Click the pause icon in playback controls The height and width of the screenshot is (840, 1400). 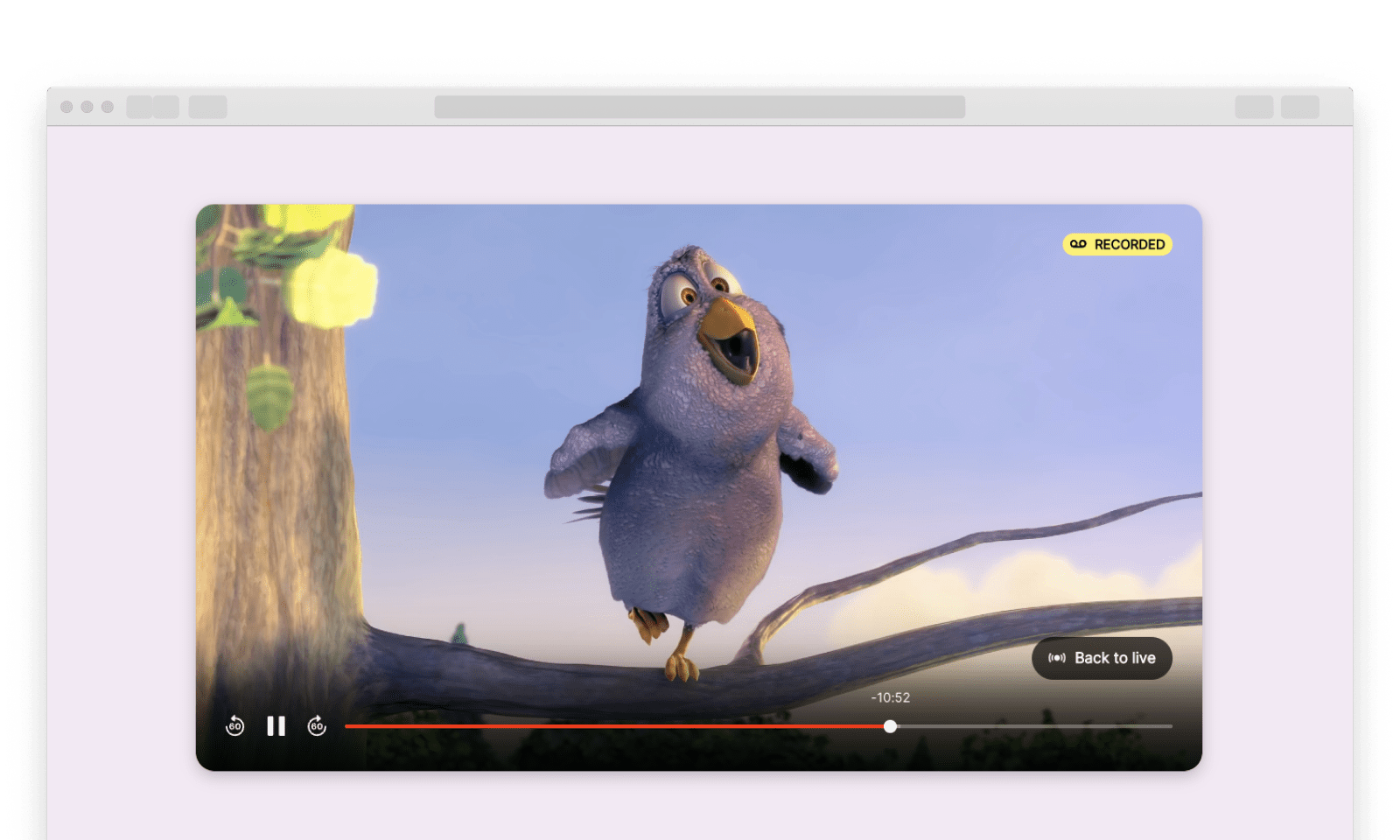[276, 726]
